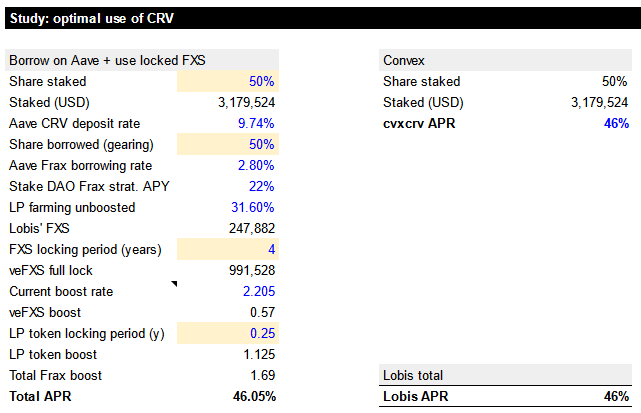Click the 'Lobis APR' label
The width and height of the screenshot is (641, 413).
pyautogui.click(x=415, y=396)
